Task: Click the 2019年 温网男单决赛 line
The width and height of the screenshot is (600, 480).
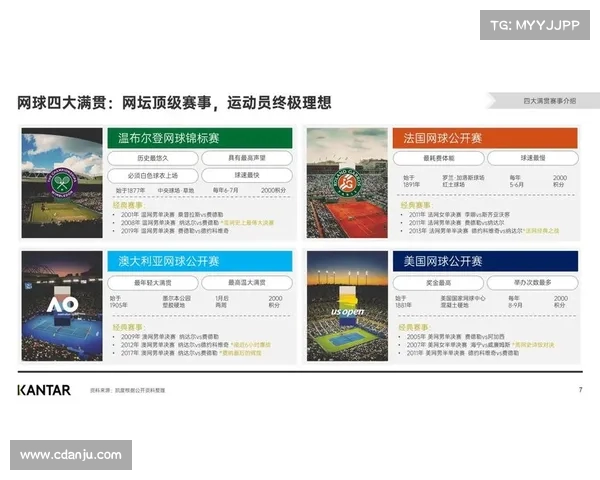Action: pos(175,231)
